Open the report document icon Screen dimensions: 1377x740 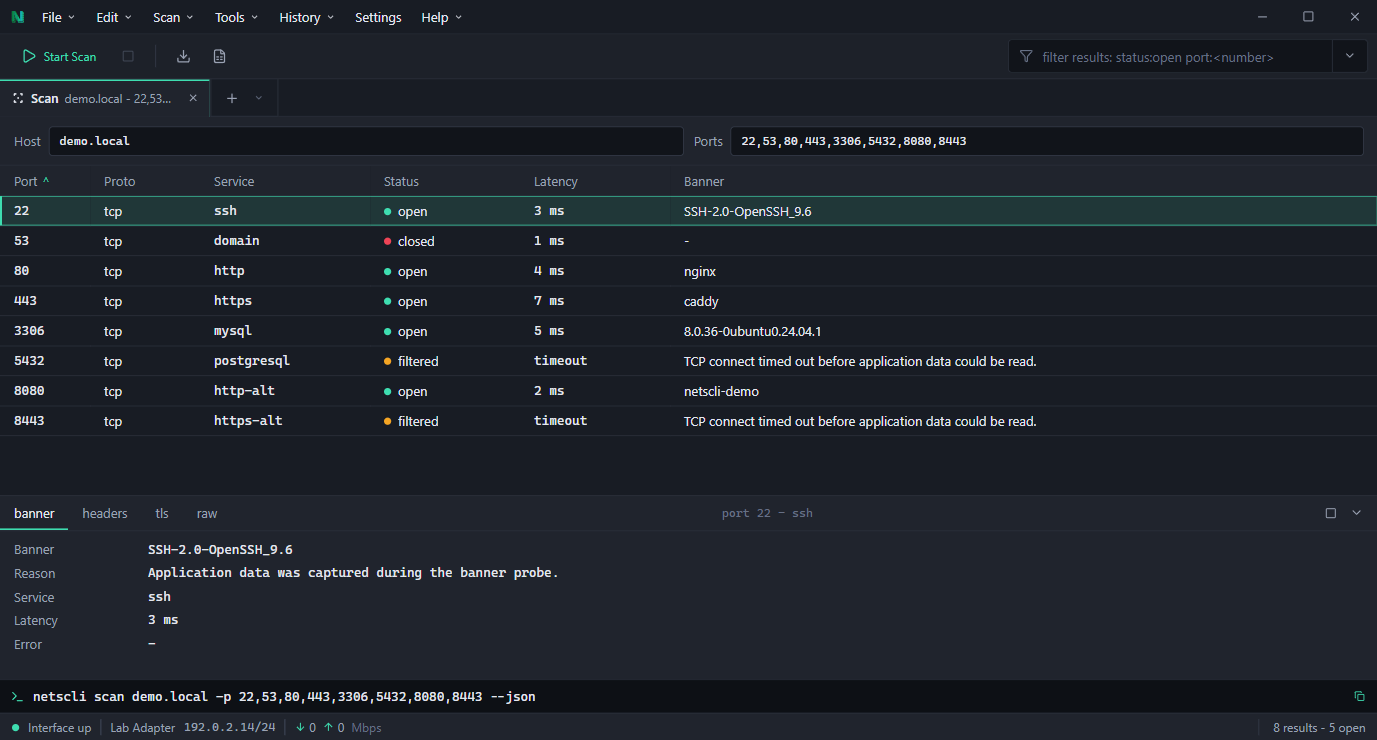(219, 56)
